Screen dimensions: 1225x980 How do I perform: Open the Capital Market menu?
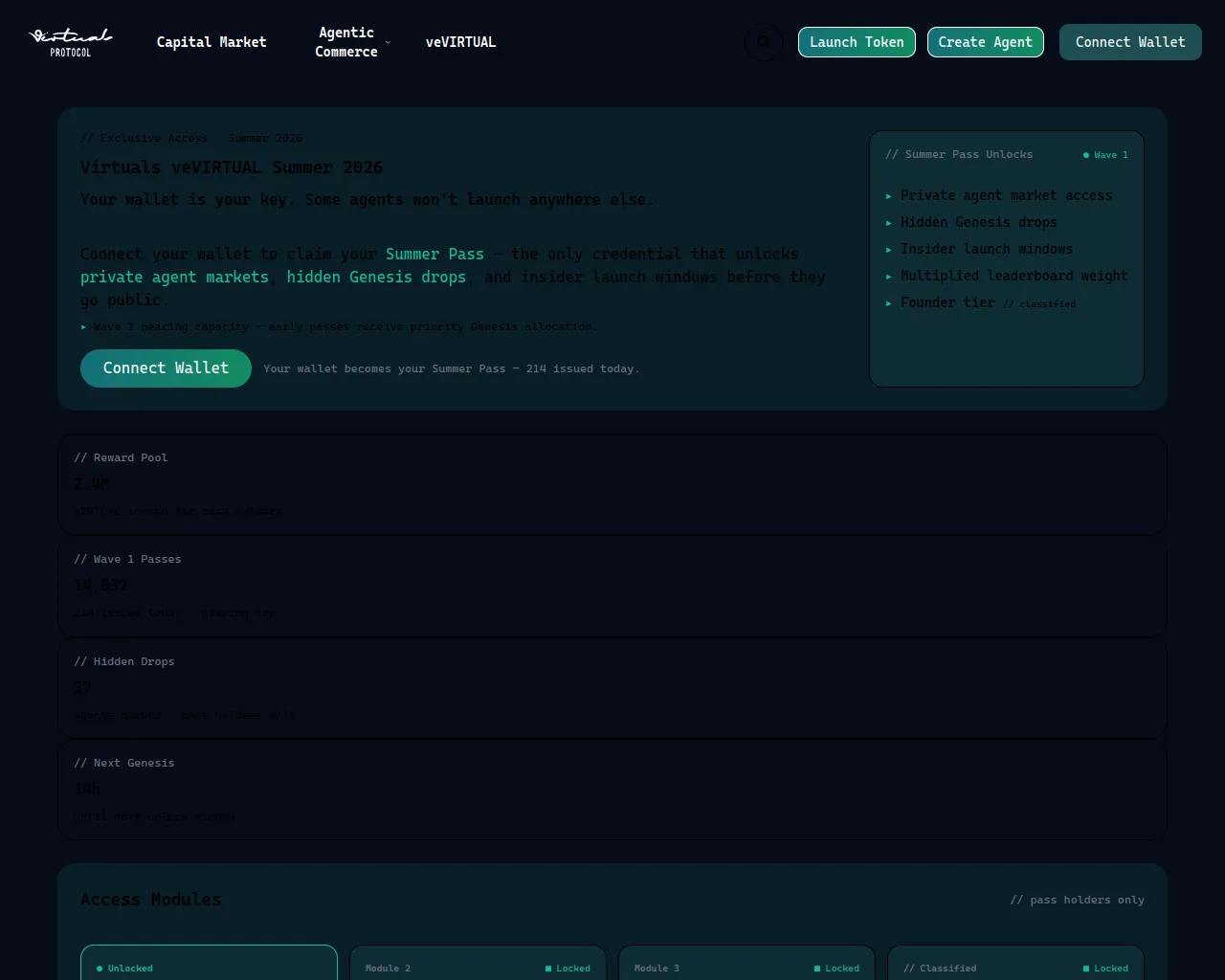(212, 42)
